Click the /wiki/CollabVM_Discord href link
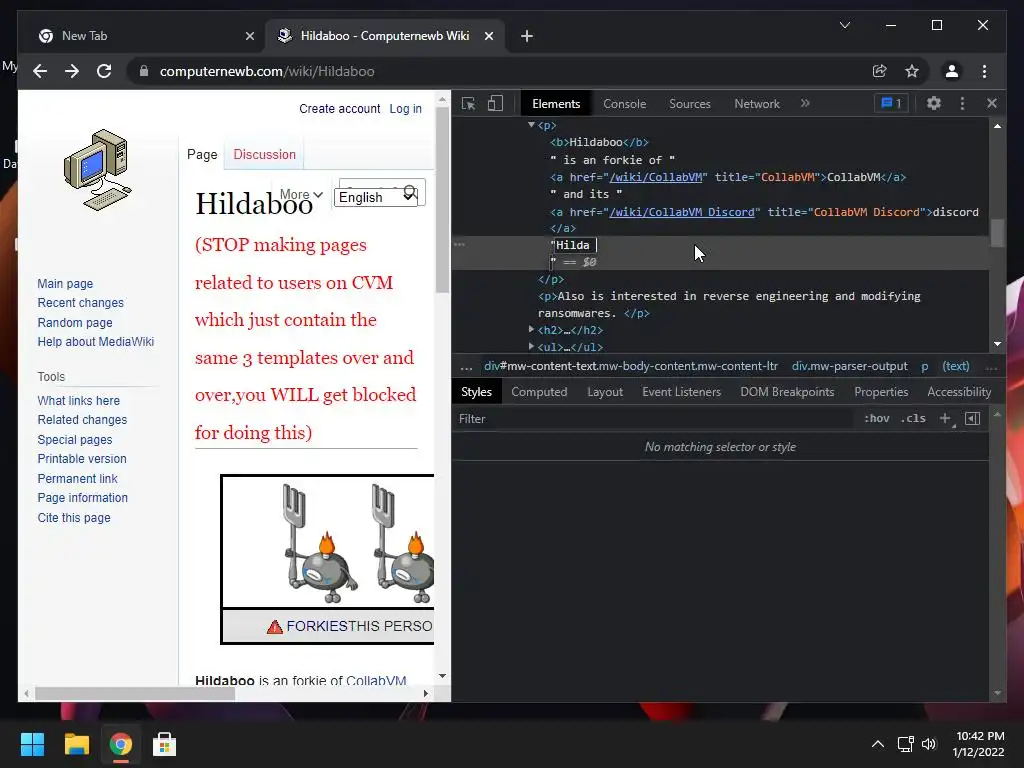The image size is (1024, 768). coord(682,212)
